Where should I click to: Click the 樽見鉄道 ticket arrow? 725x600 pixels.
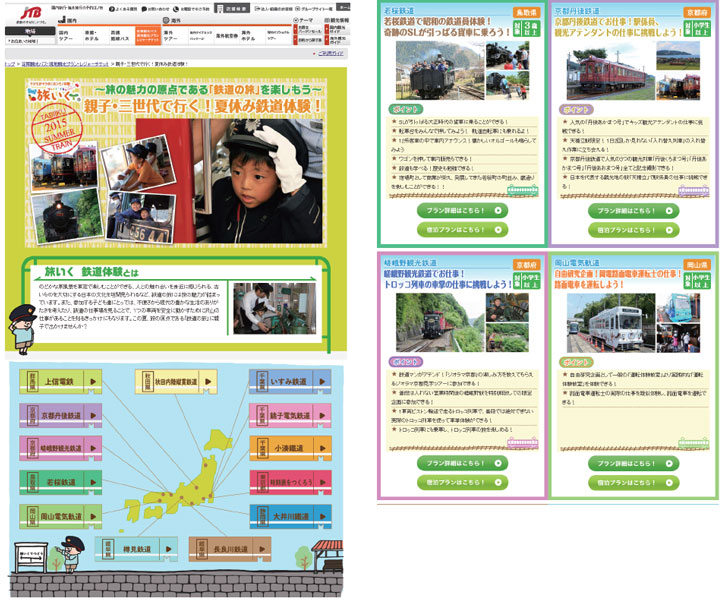(x=169, y=549)
